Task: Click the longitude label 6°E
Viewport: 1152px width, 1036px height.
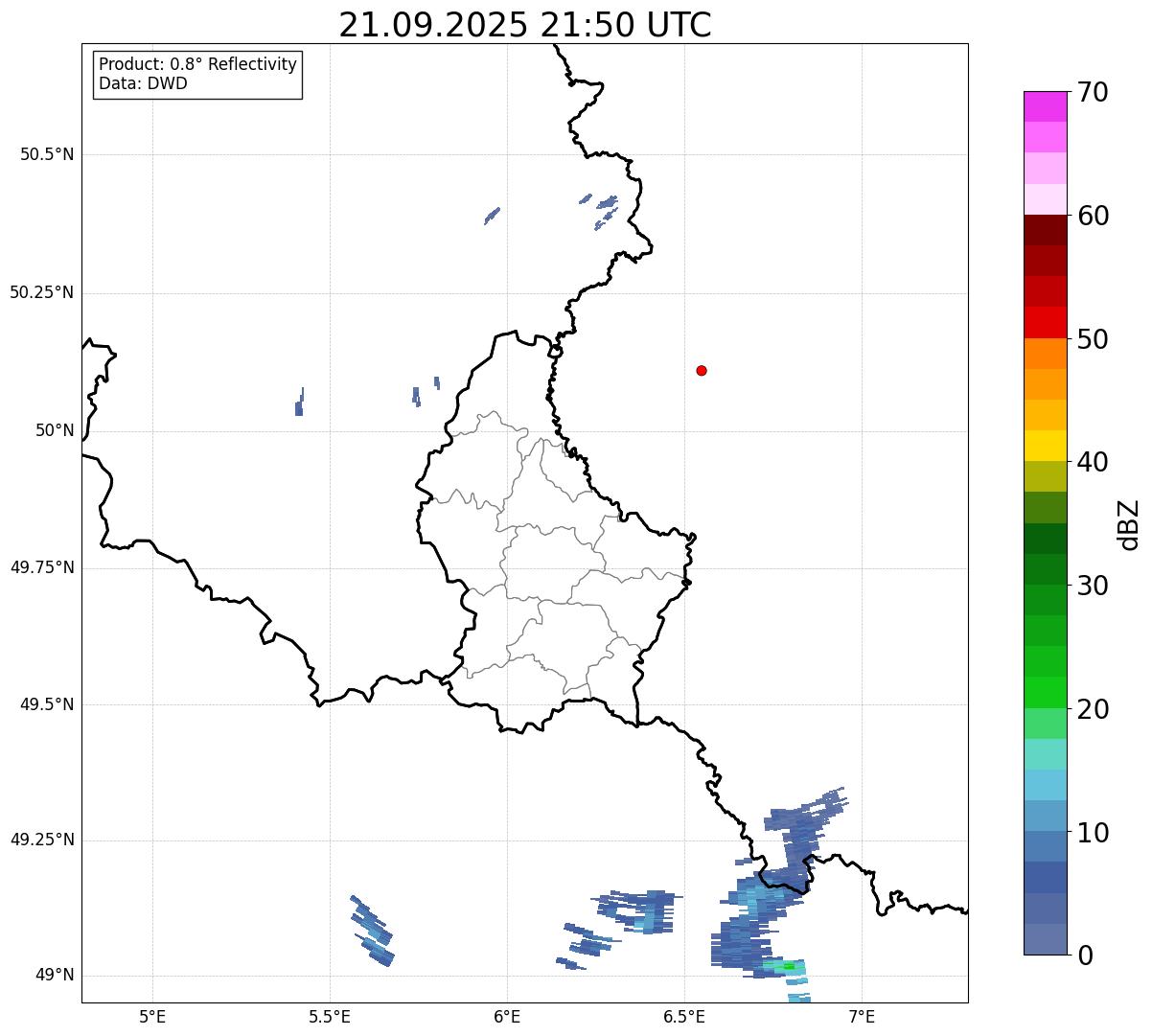Action: pyautogui.click(x=507, y=1016)
